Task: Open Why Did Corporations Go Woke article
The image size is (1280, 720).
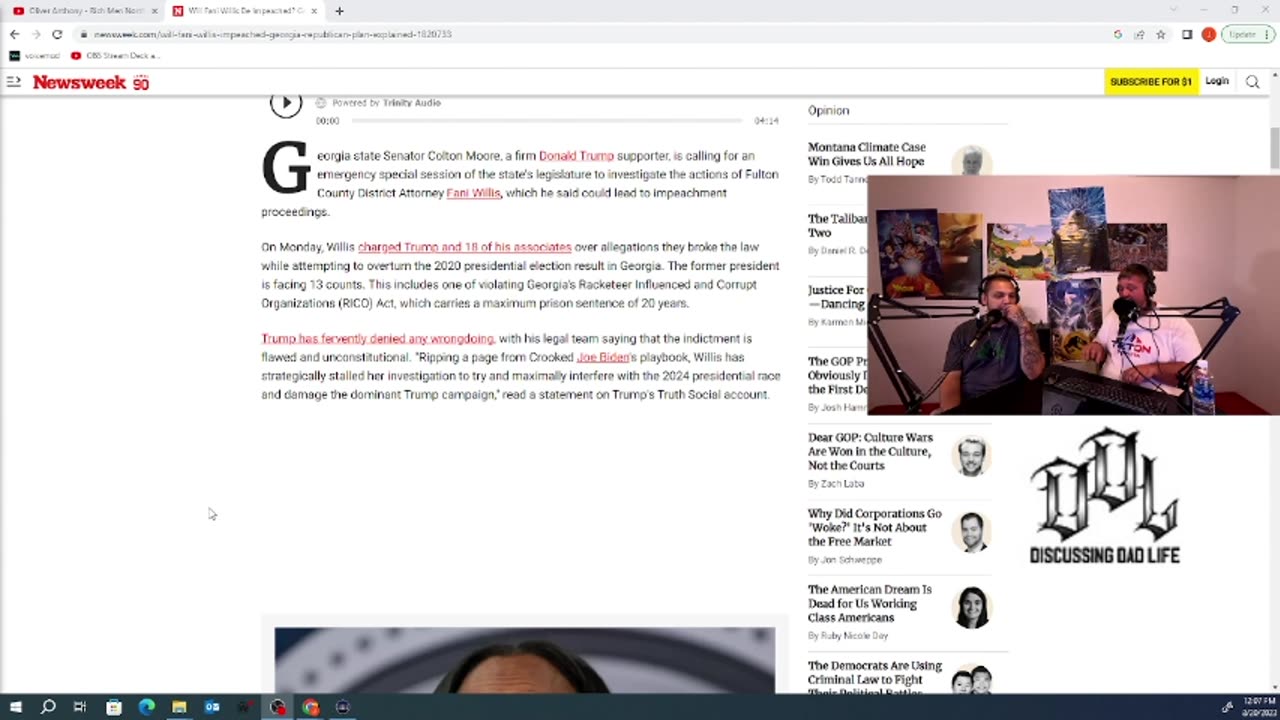Action: (874, 527)
